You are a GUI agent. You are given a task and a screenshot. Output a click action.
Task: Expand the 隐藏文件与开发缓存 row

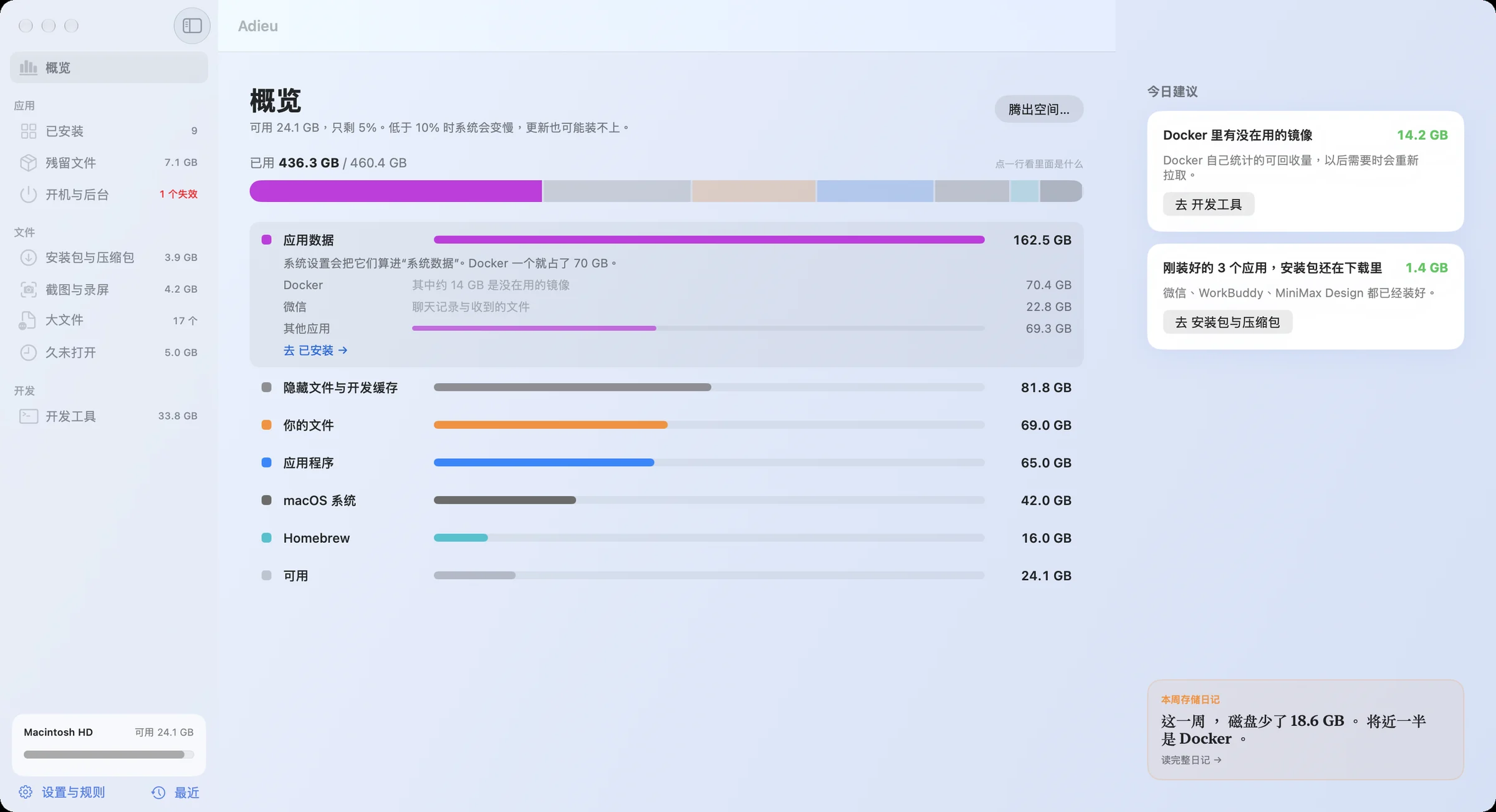[666, 388]
